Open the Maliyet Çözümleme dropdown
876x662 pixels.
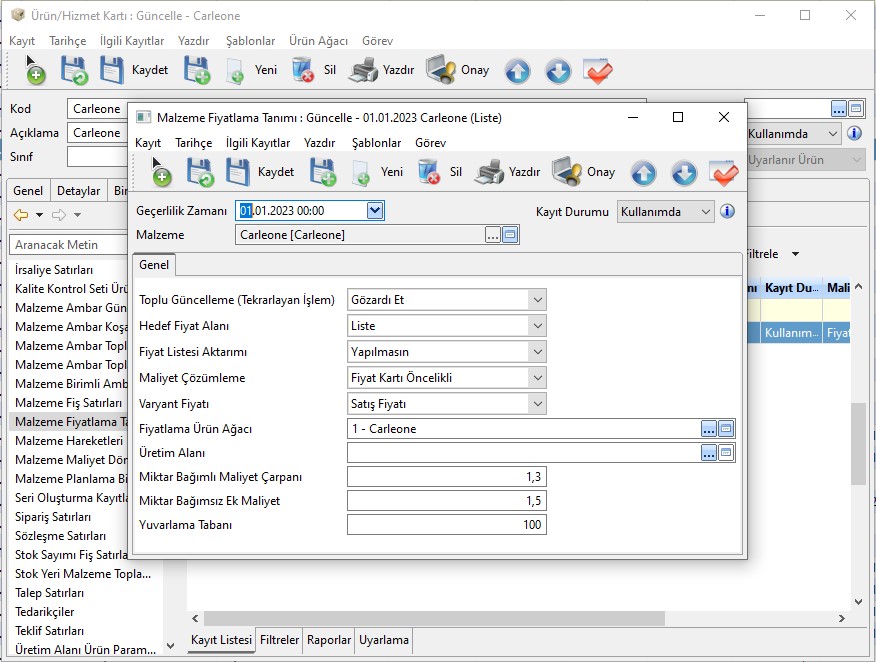point(537,377)
